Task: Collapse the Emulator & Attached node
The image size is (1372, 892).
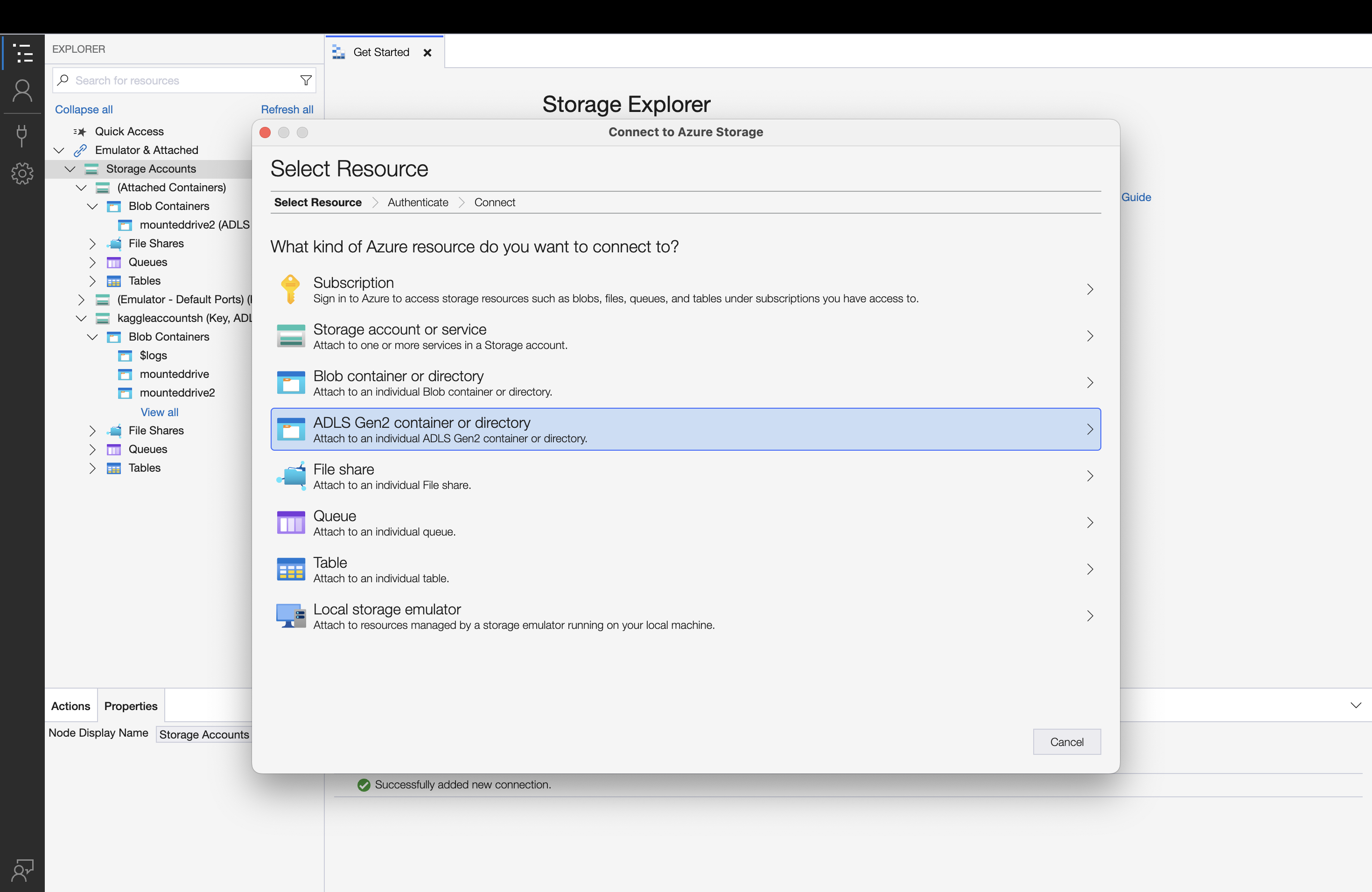Action: click(59, 150)
